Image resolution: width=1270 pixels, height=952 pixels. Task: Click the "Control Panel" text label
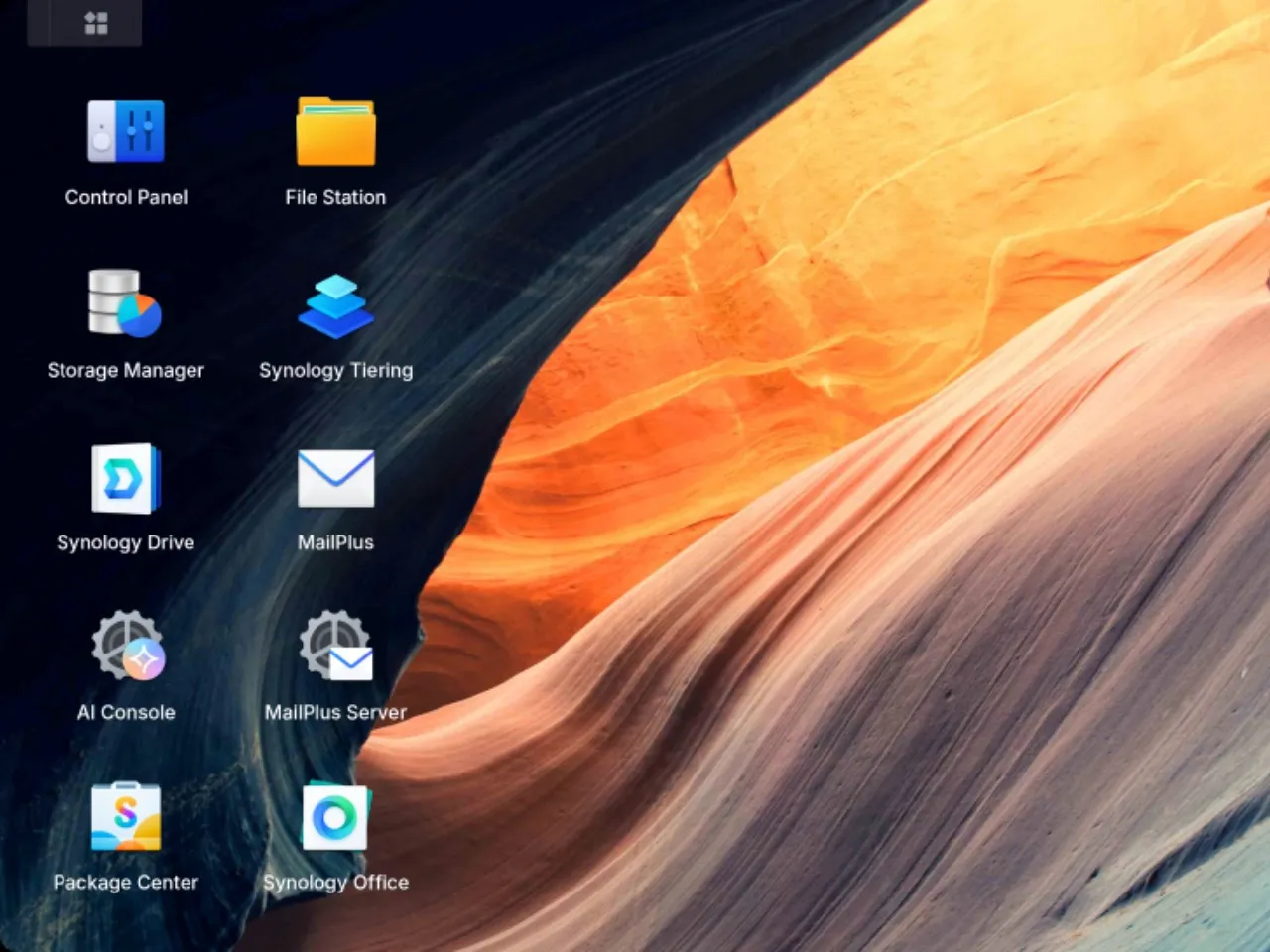[x=126, y=197]
